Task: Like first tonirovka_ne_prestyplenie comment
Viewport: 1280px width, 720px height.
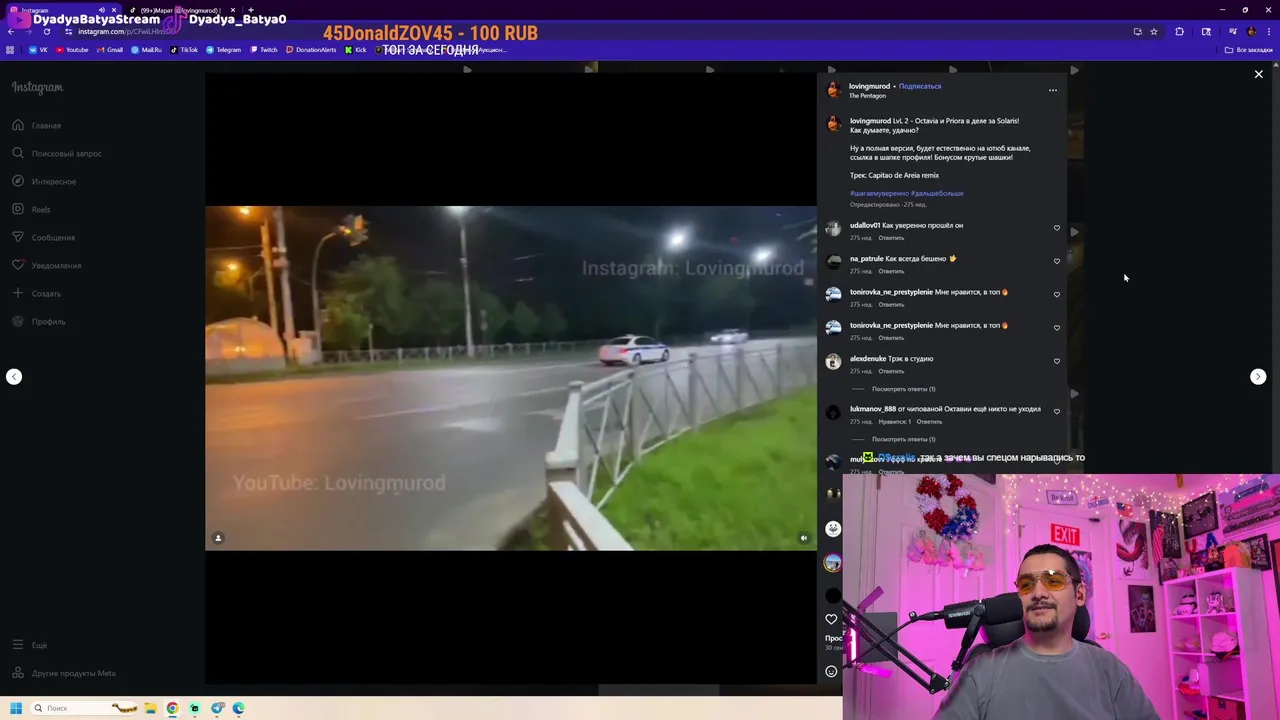Action: coord(1056,294)
